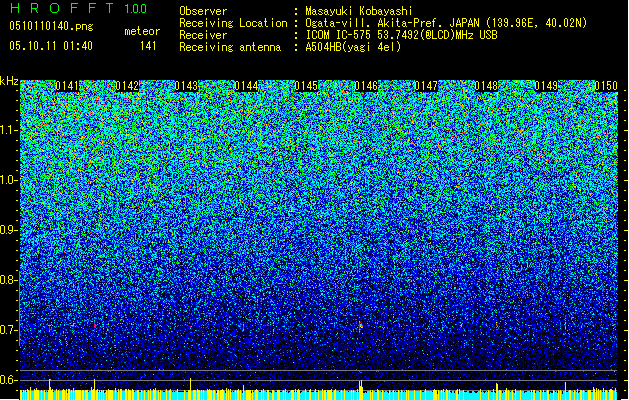Click the timestamp 05.10.11 01:40
The height and width of the screenshot is (400, 629).
(51, 46)
